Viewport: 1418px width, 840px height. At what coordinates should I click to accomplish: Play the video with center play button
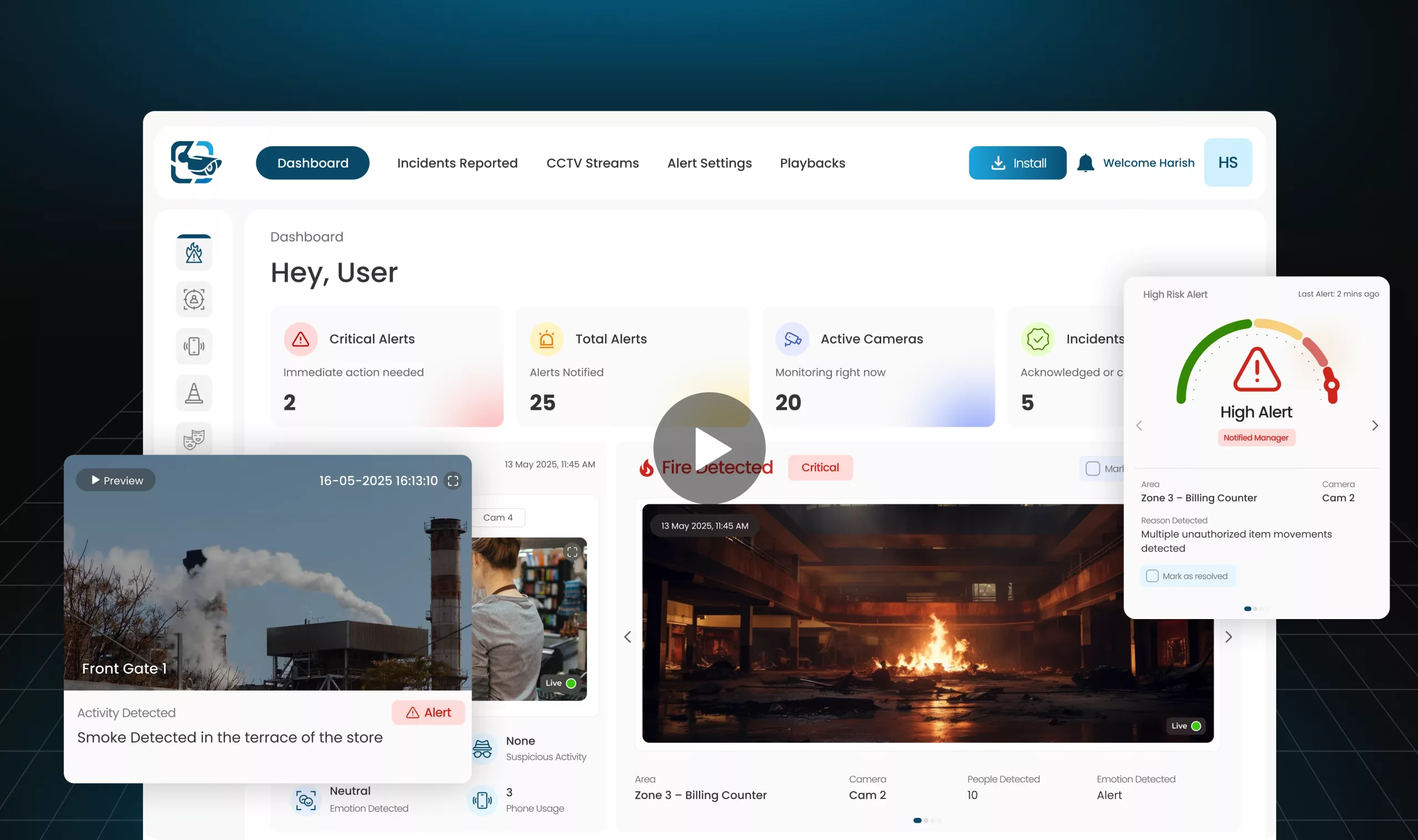point(708,449)
